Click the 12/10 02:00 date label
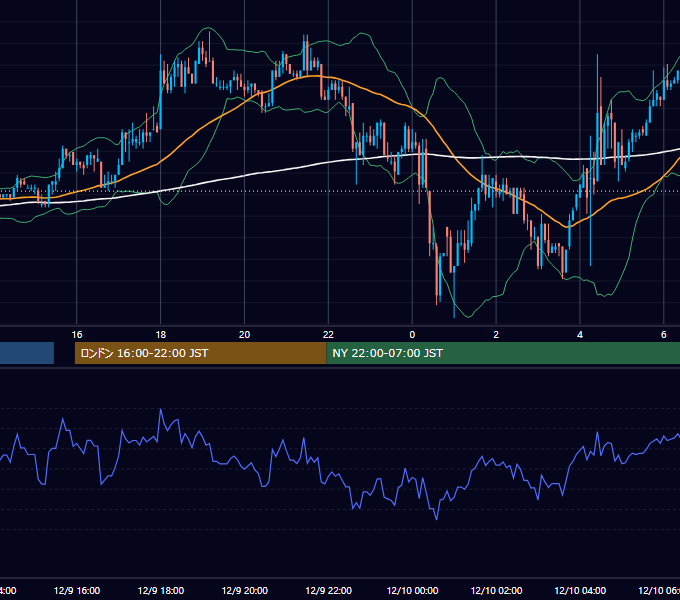Viewport: 680px width, 600px height. pos(496,590)
